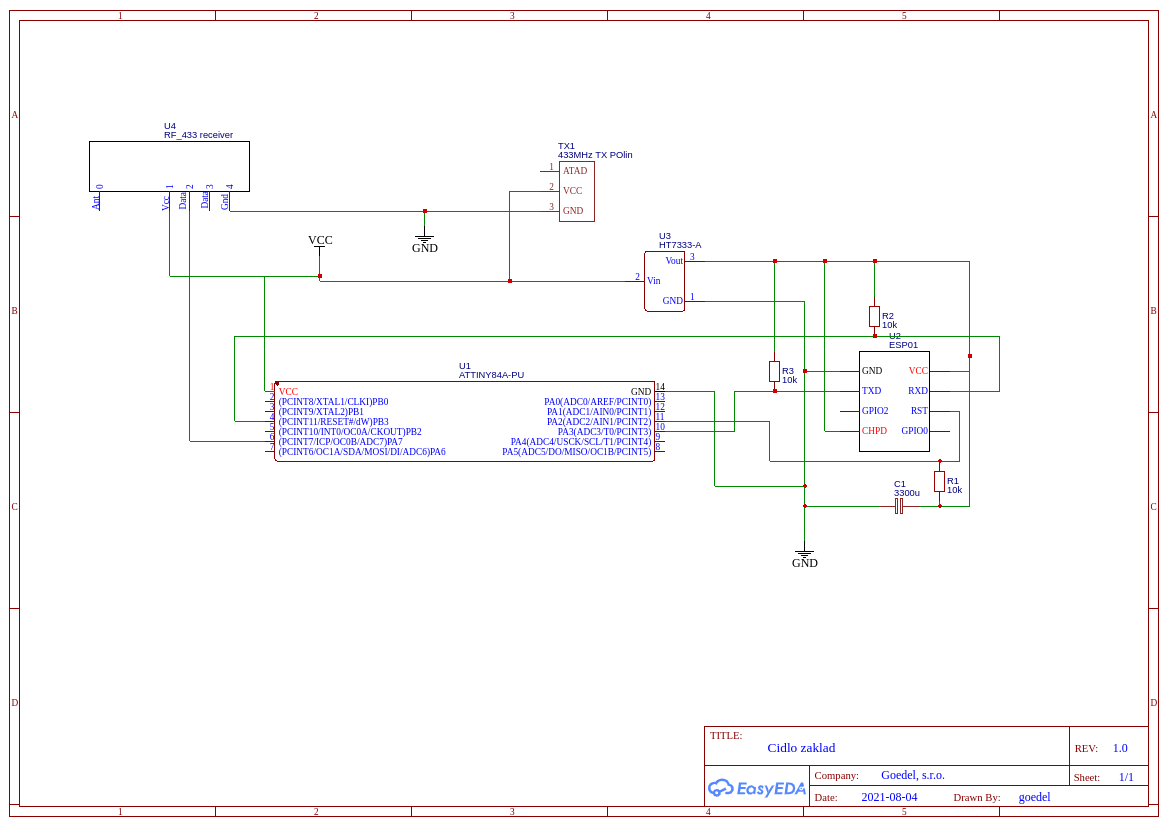
Task: Click the '(PCINT11/RESET#/dW)PB3' pin label
Action: click(333, 422)
